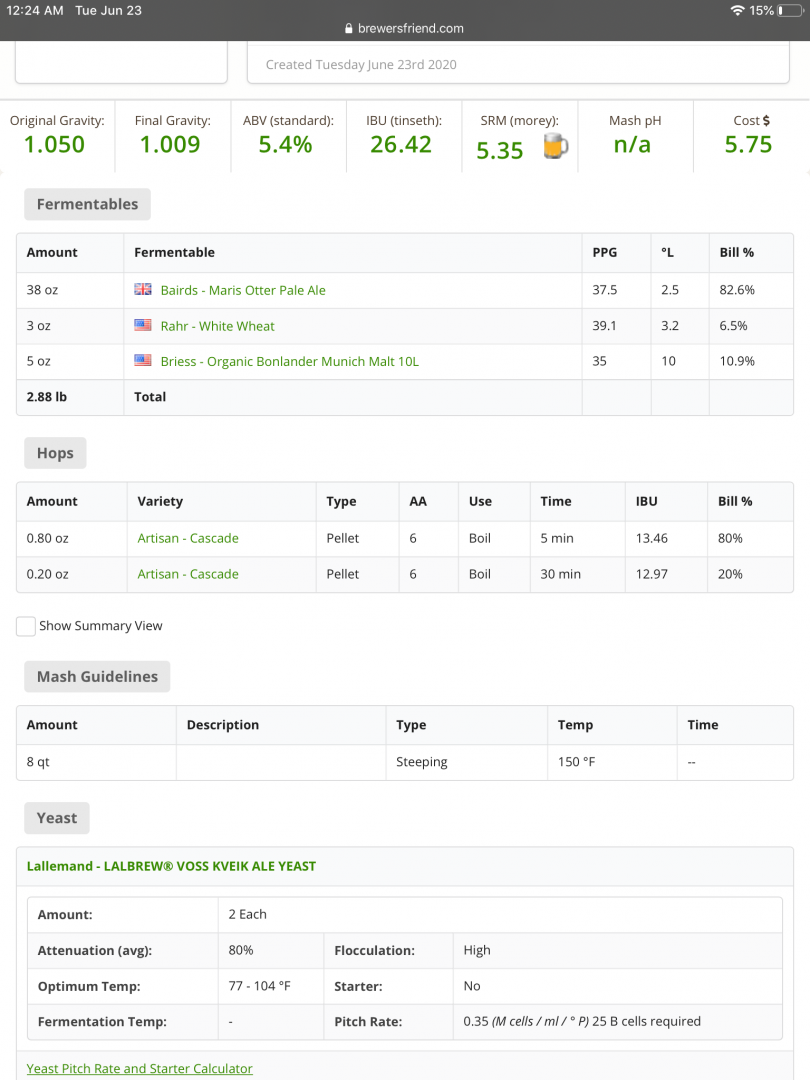Tap the battery indicator icon
Viewport: 810px width, 1080px height.
790,10
